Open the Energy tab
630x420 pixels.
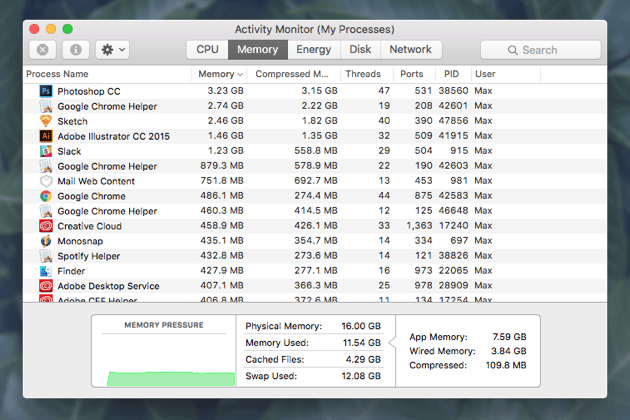pos(313,49)
